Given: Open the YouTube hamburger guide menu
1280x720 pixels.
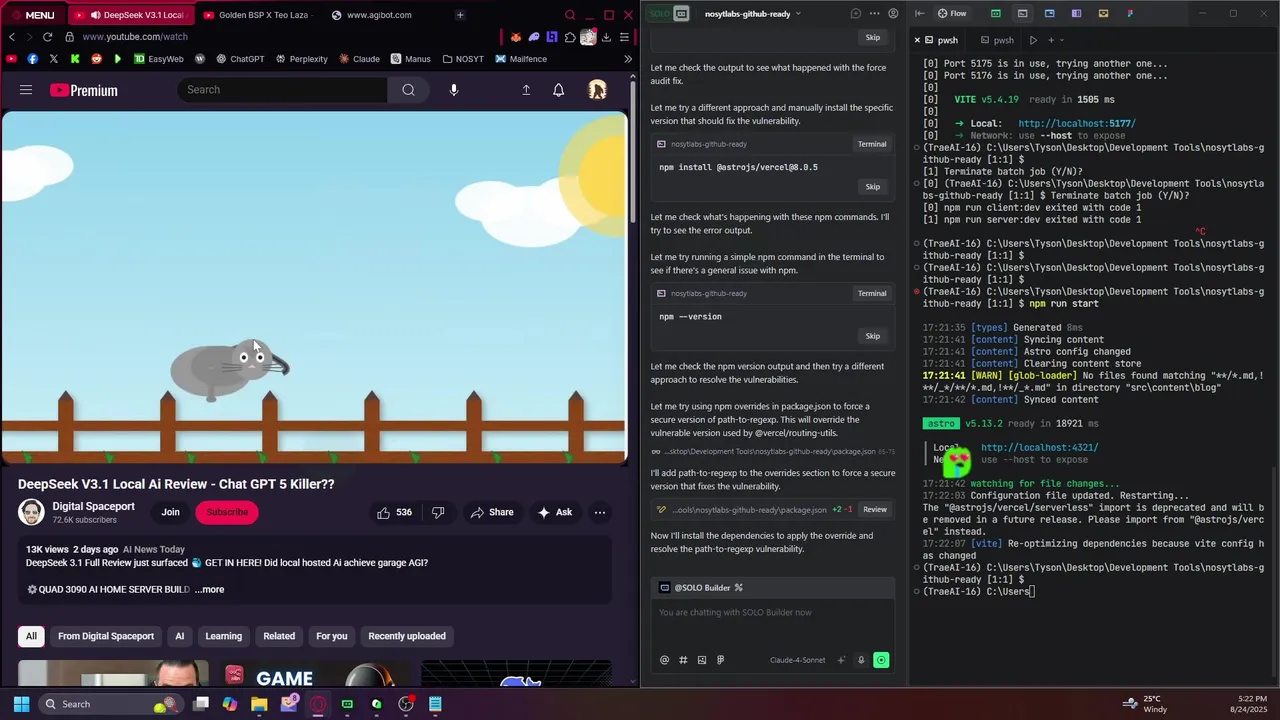Looking at the screenshot, I should coord(26,90).
